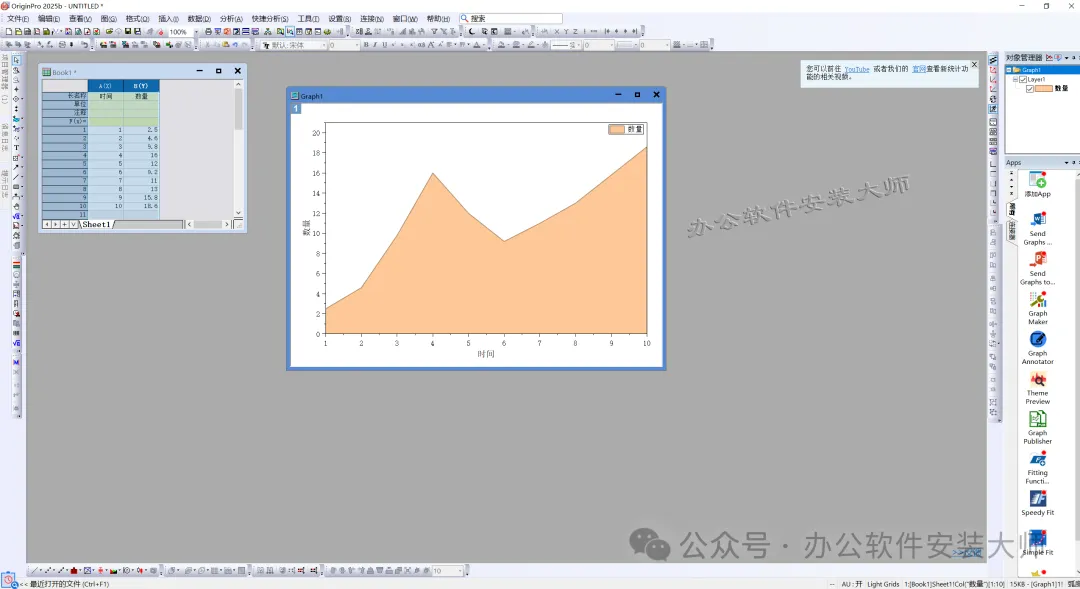Open the 格式 menu
Viewport: 1080px width, 589px height.
136,19
